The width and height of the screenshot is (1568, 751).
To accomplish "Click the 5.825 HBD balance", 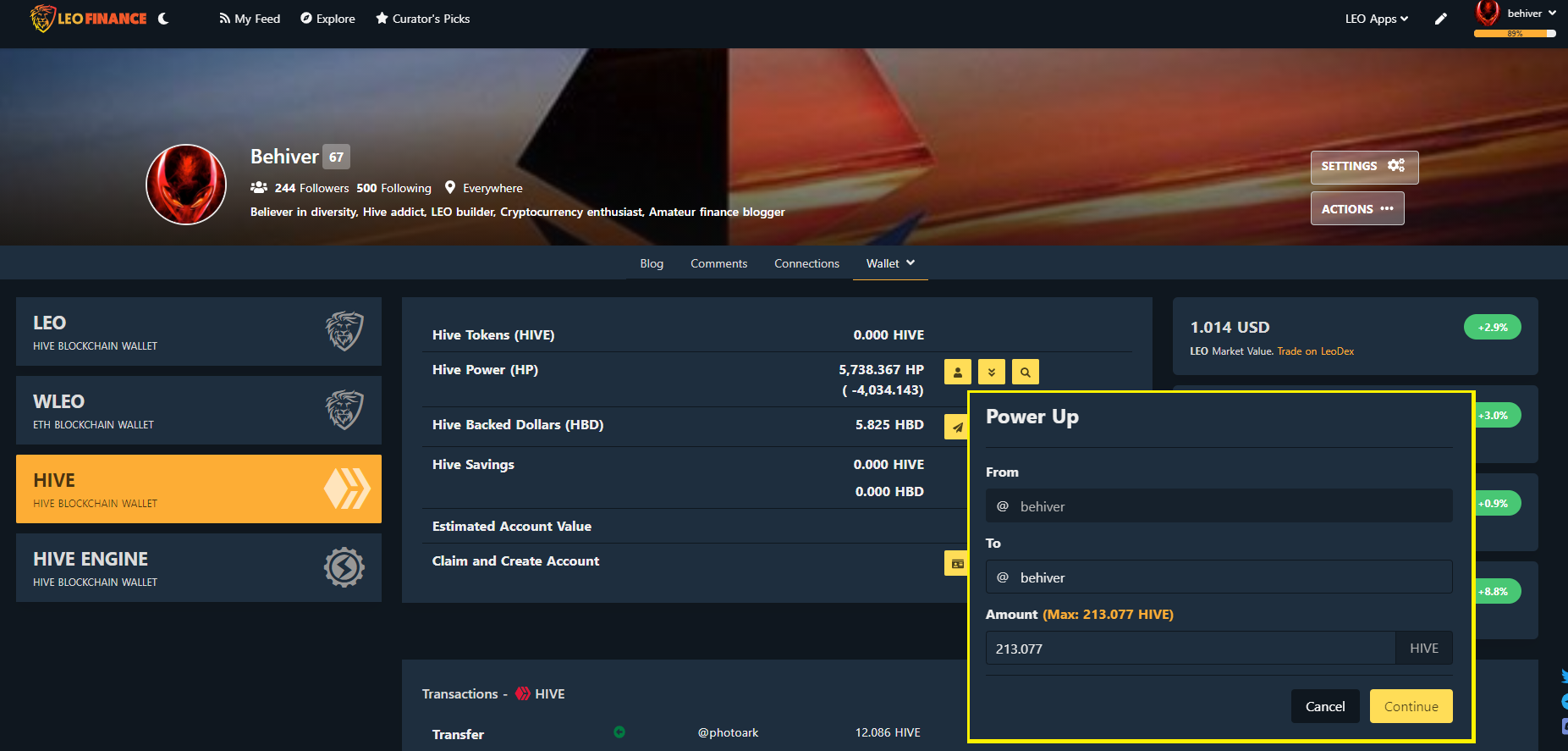I will (889, 425).
